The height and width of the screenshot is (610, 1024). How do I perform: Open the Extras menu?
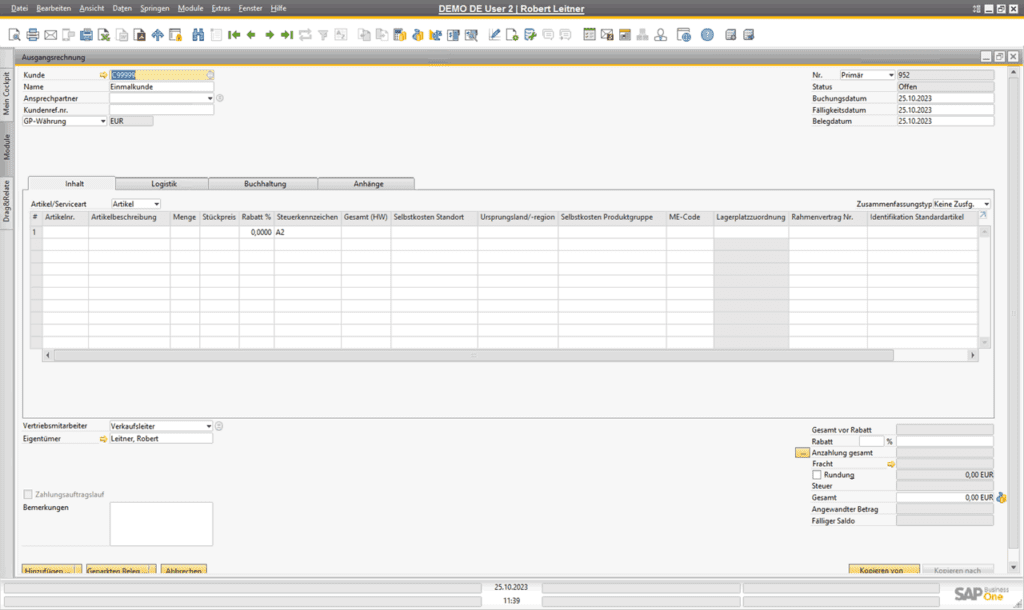coord(221,8)
